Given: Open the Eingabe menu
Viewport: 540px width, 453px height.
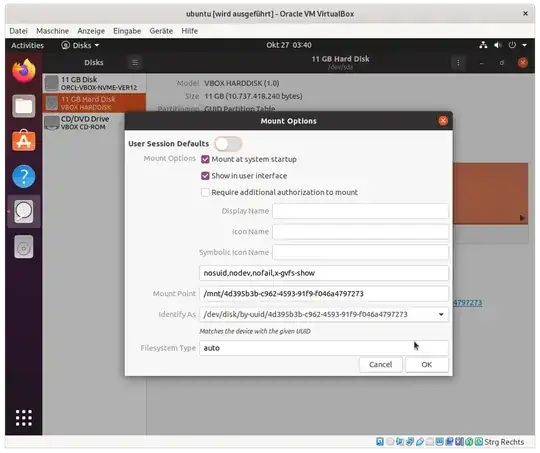Looking at the screenshot, I should point(127,31).
